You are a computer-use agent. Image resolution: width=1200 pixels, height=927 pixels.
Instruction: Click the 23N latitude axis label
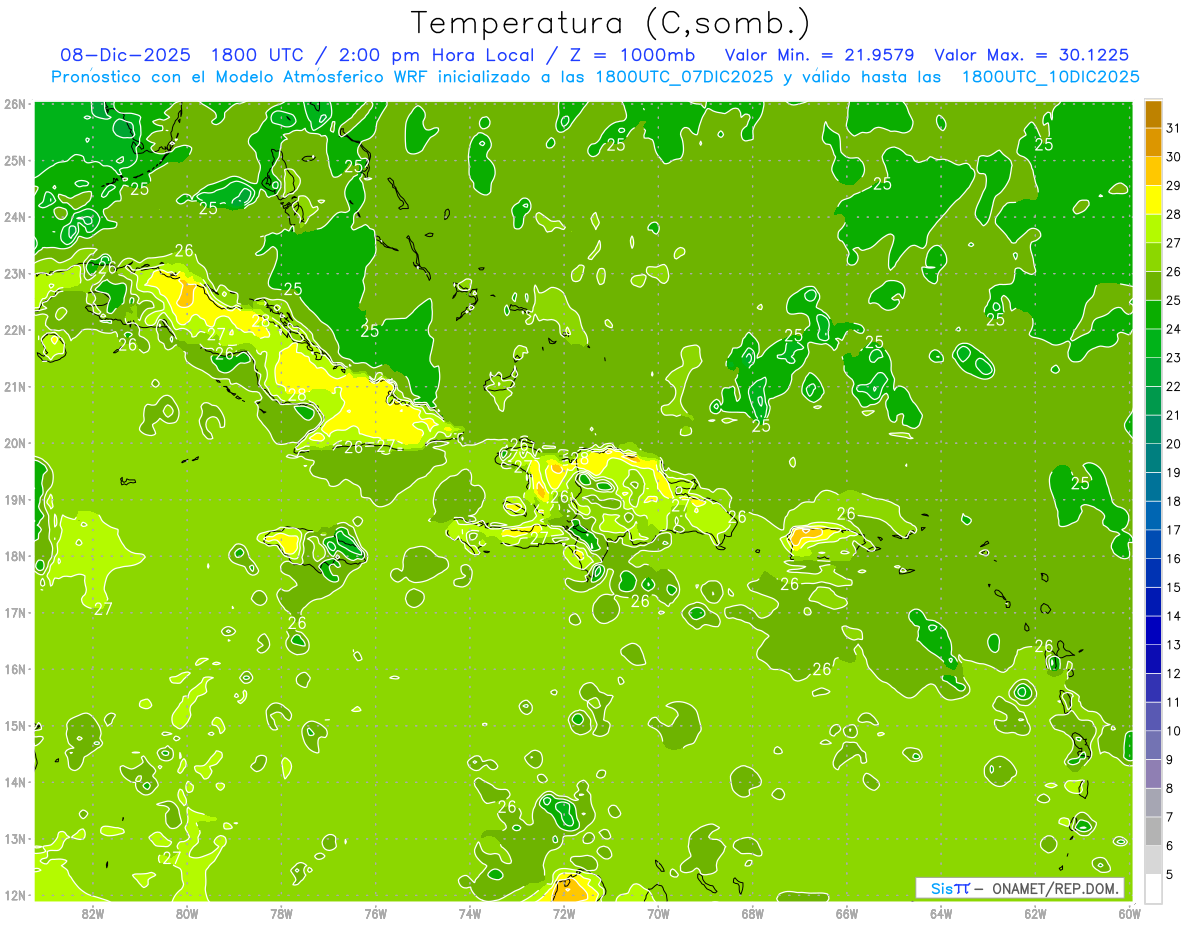pyautogui.click(x=14, y=274)
